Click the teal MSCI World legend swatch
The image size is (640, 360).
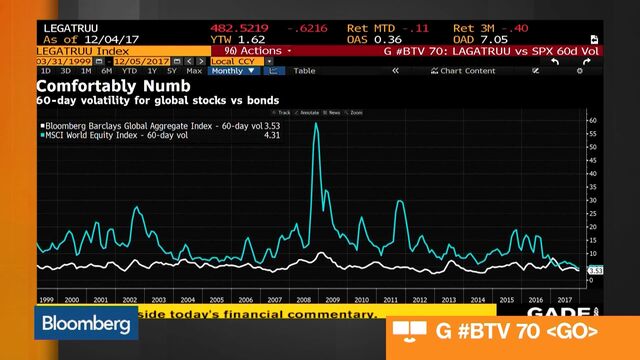click(42, 135)
